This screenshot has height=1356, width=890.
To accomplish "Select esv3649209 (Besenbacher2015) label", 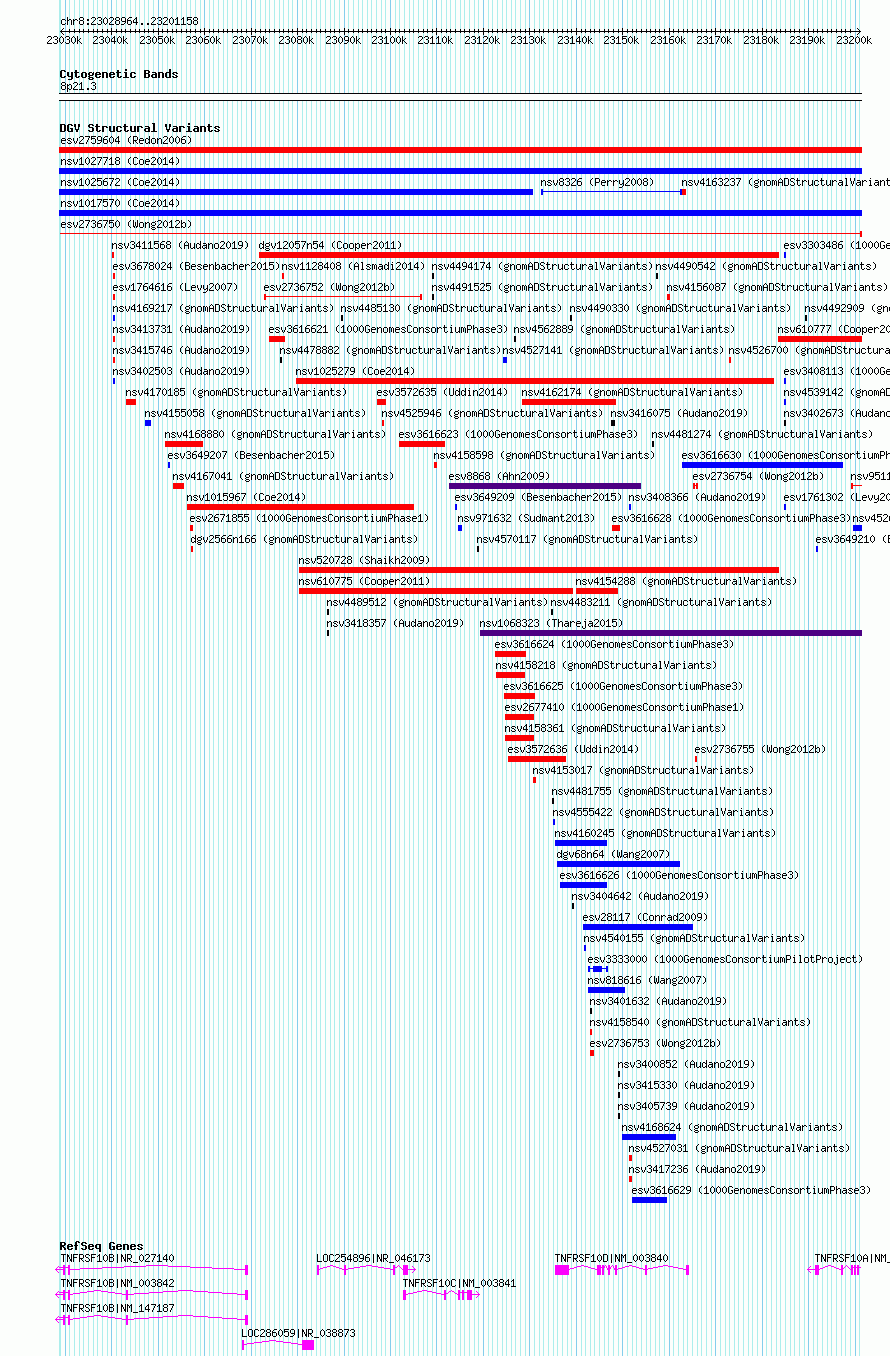I will pos(538,497).
